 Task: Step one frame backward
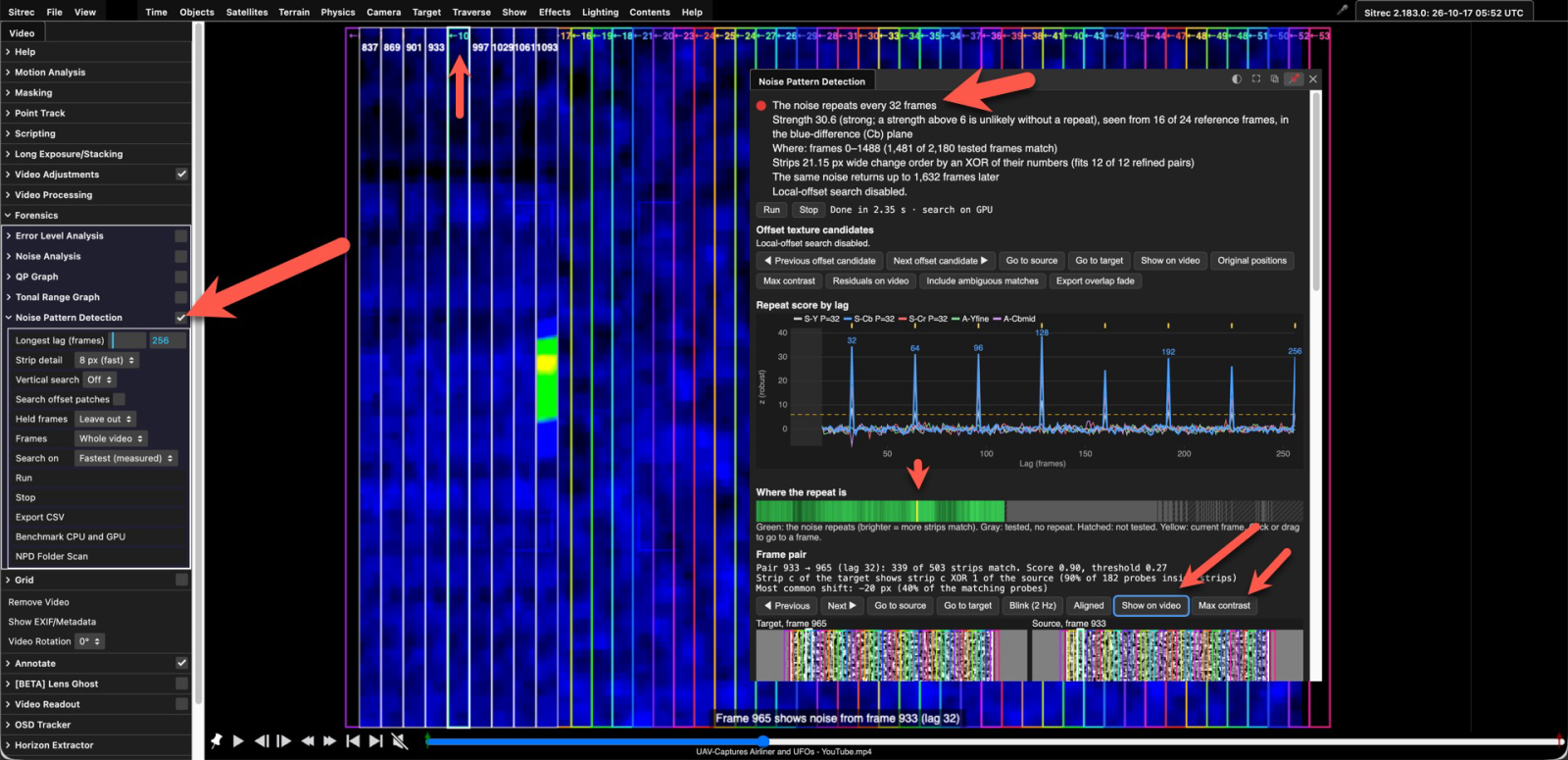point(262,741)
